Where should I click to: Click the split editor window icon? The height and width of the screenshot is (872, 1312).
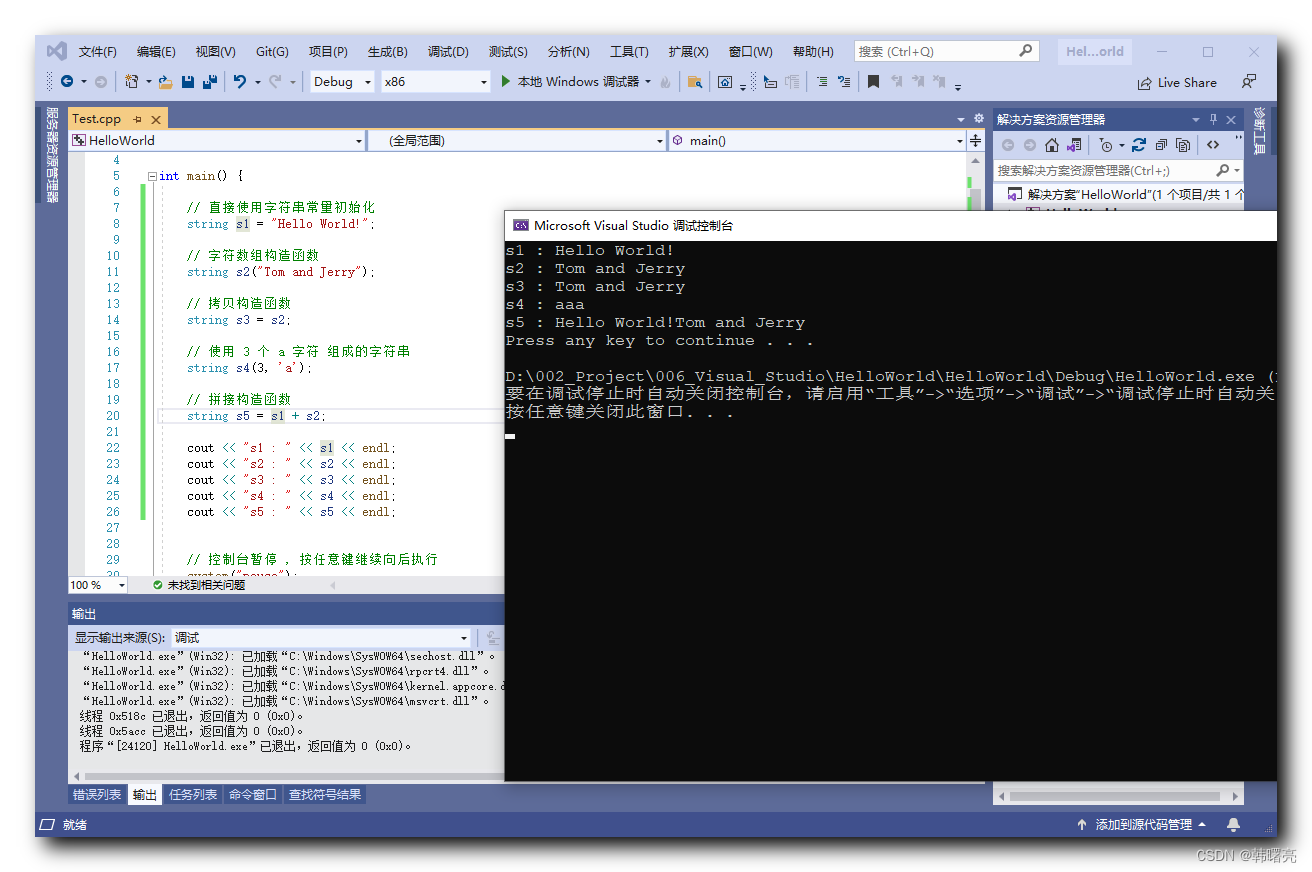(x=976, y=141)
